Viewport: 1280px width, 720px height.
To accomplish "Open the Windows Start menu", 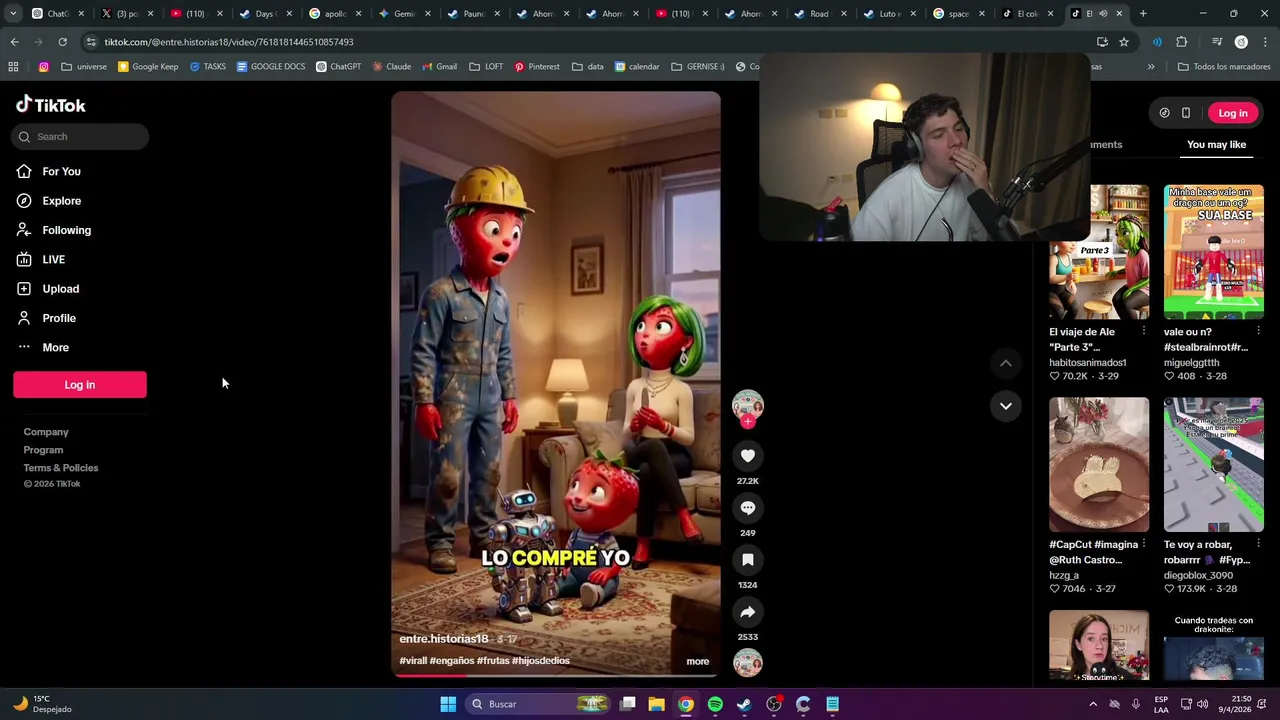I will point(448,704).
